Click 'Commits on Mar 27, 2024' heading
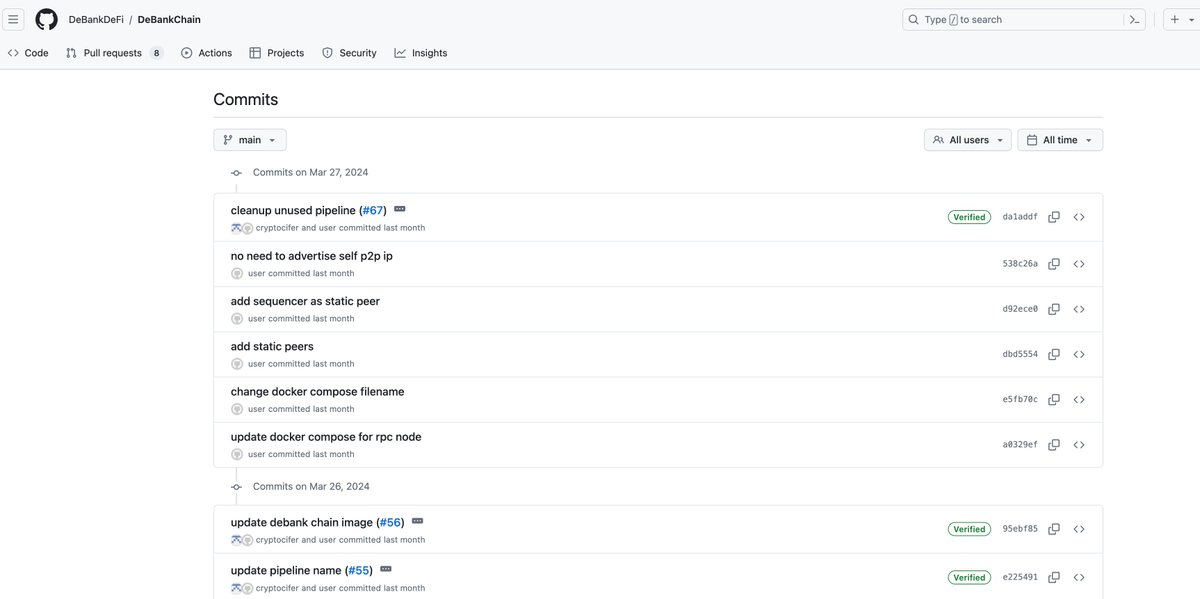 310,172
